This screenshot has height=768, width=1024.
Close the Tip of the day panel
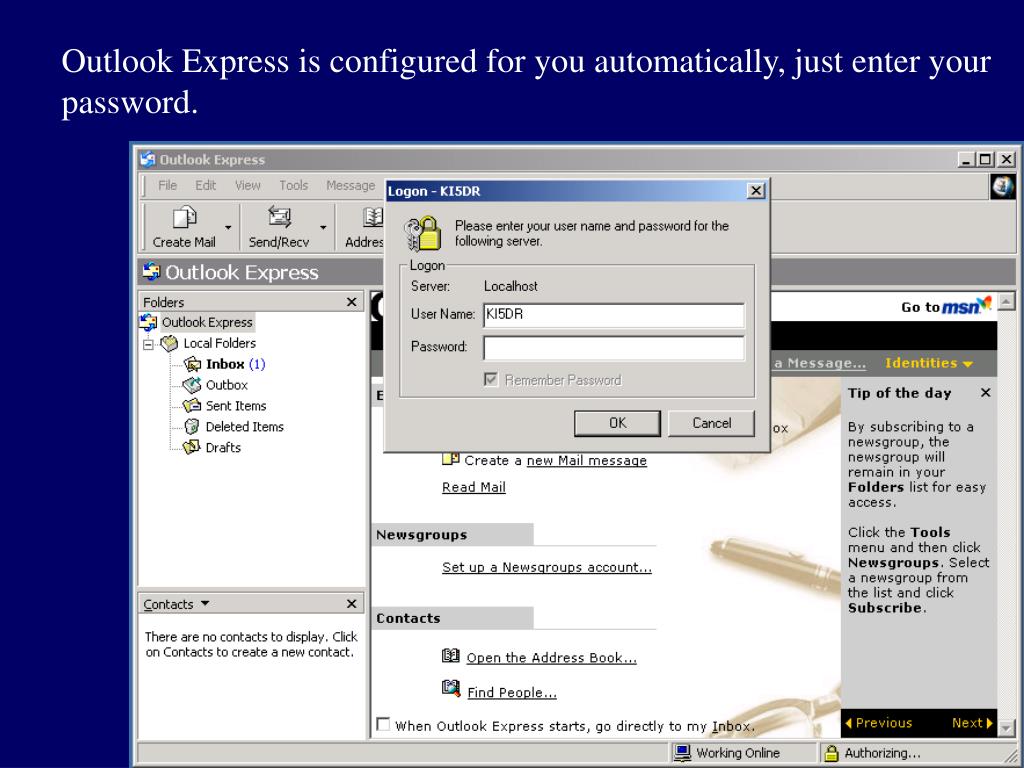click(x=985, y=392)
